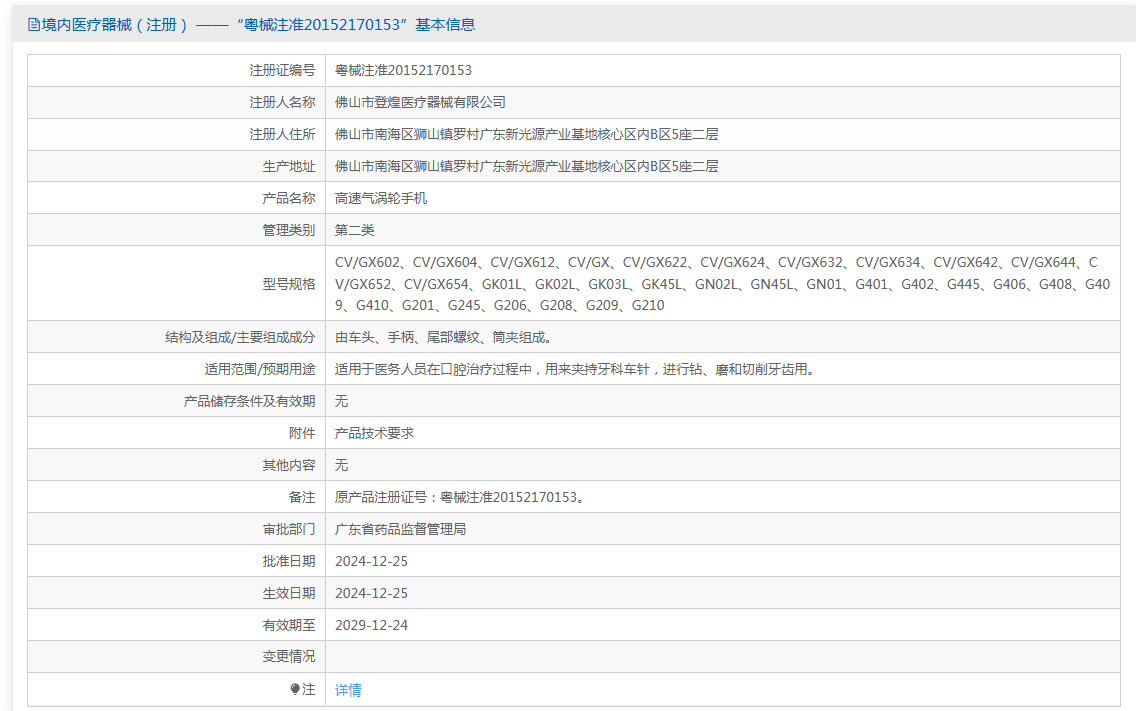Click the header title 境内医疗器械（注册）
The image size is (1136, 711).
pos(115,25)
